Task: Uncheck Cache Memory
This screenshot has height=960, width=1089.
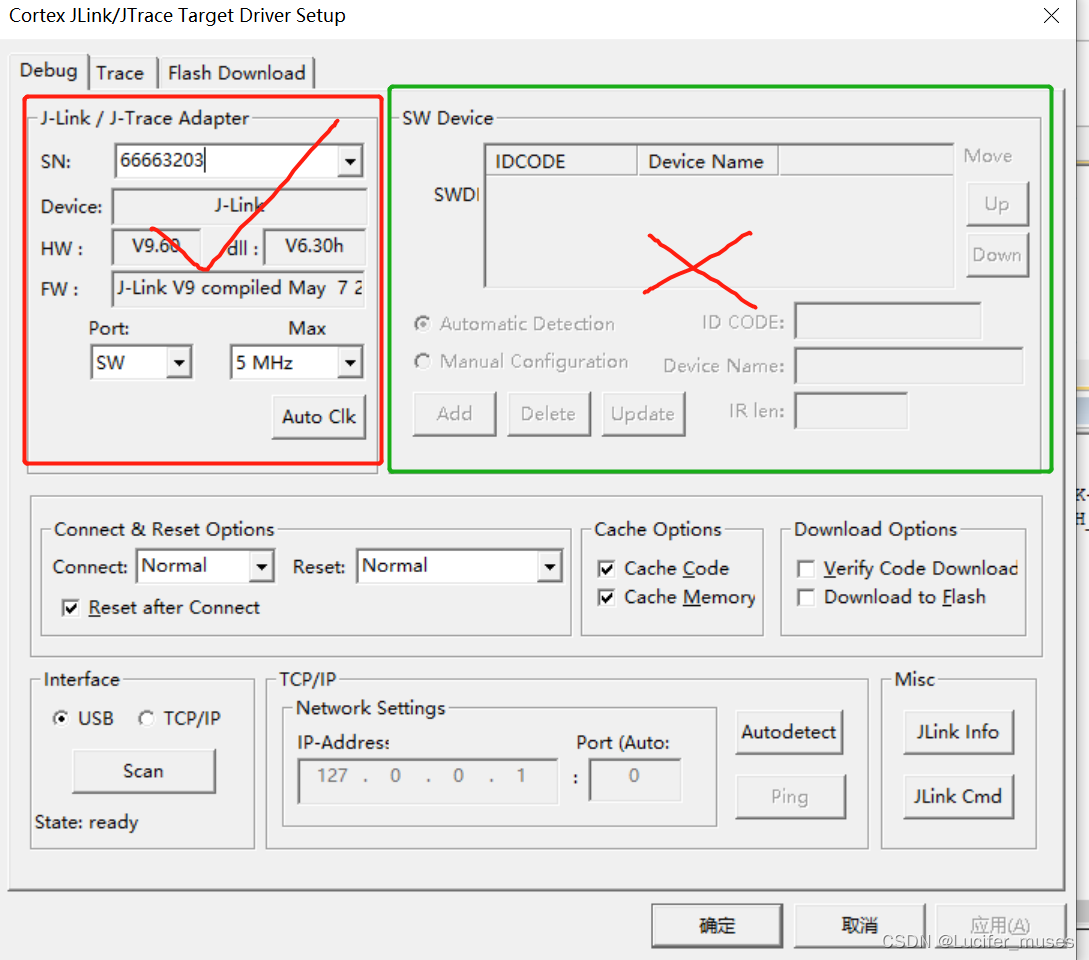Action: [x=606, y=597]
